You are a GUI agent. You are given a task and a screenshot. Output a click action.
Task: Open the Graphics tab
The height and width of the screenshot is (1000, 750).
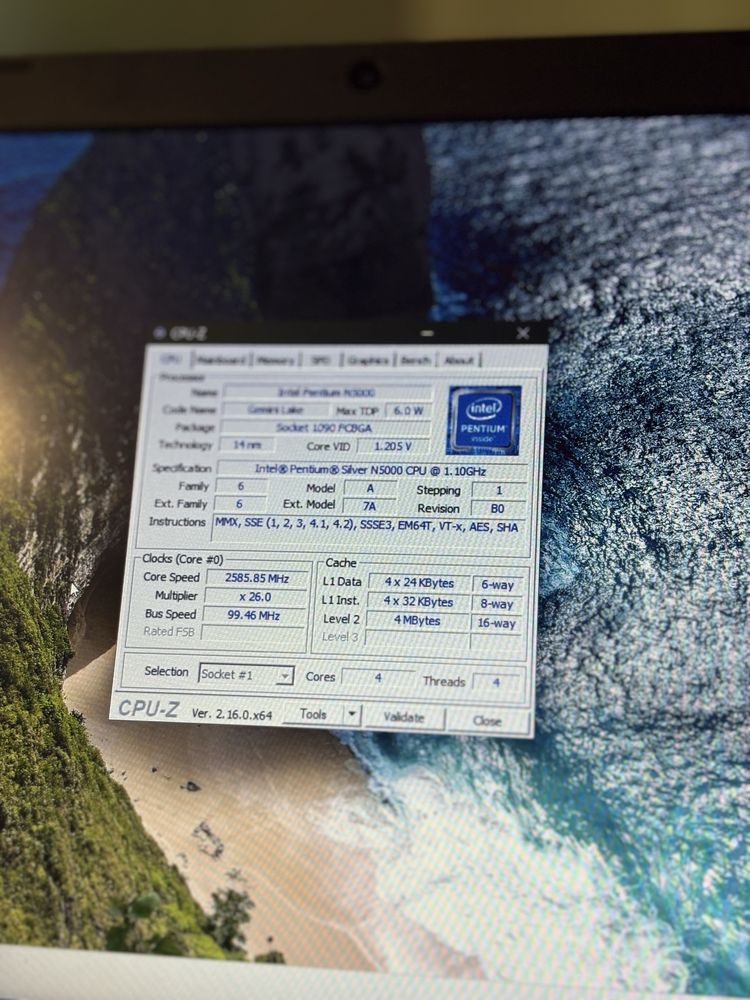point(368,361)
